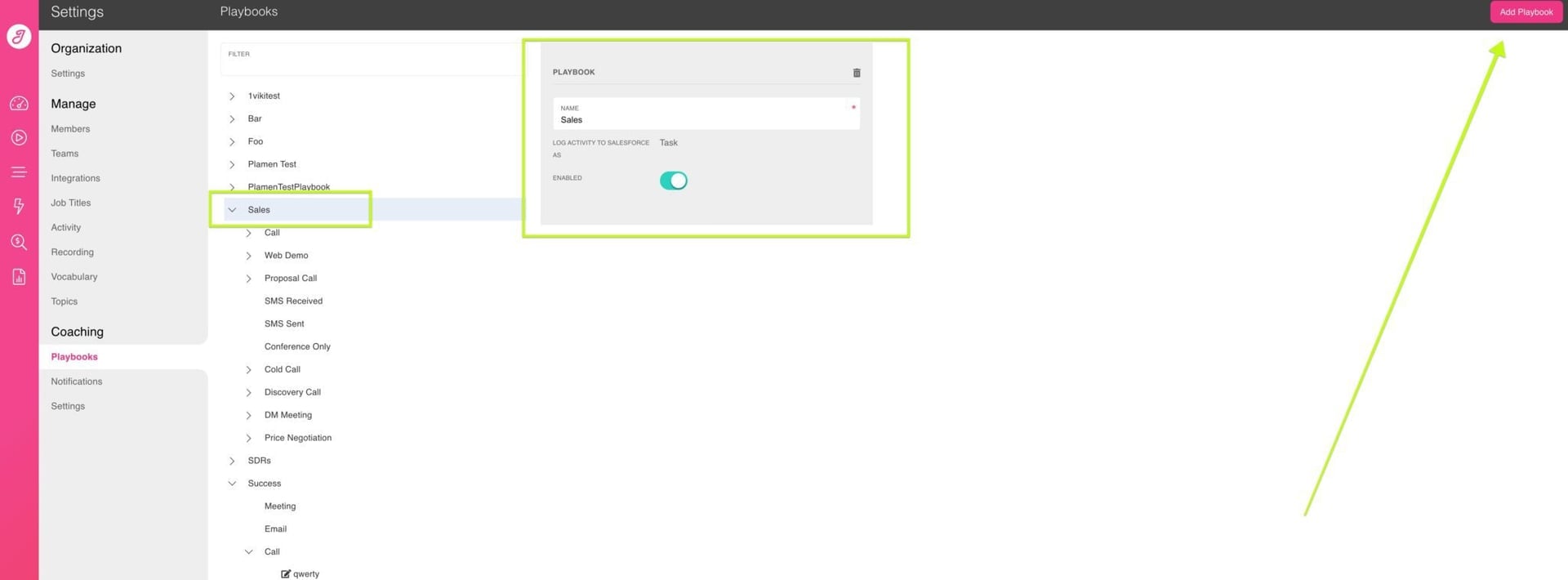The image size is (1568, 580).
Task: Expand the DM Meeting chevron
Action: coord(248,416)
